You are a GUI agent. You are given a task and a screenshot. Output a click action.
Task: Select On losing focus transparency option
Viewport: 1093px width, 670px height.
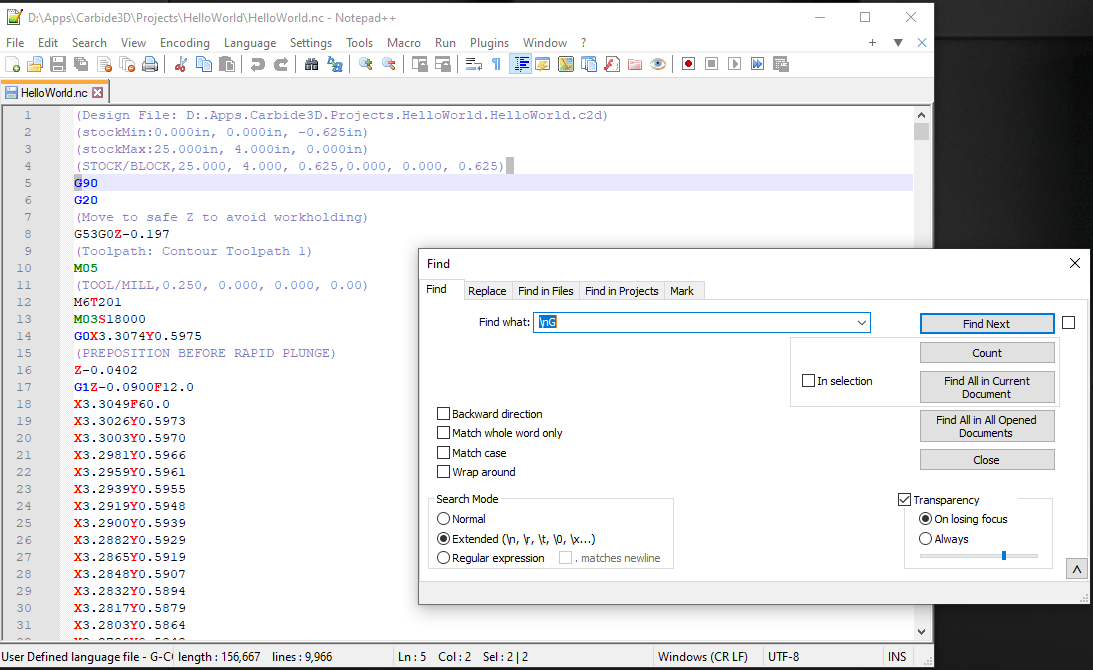point(926,519)
